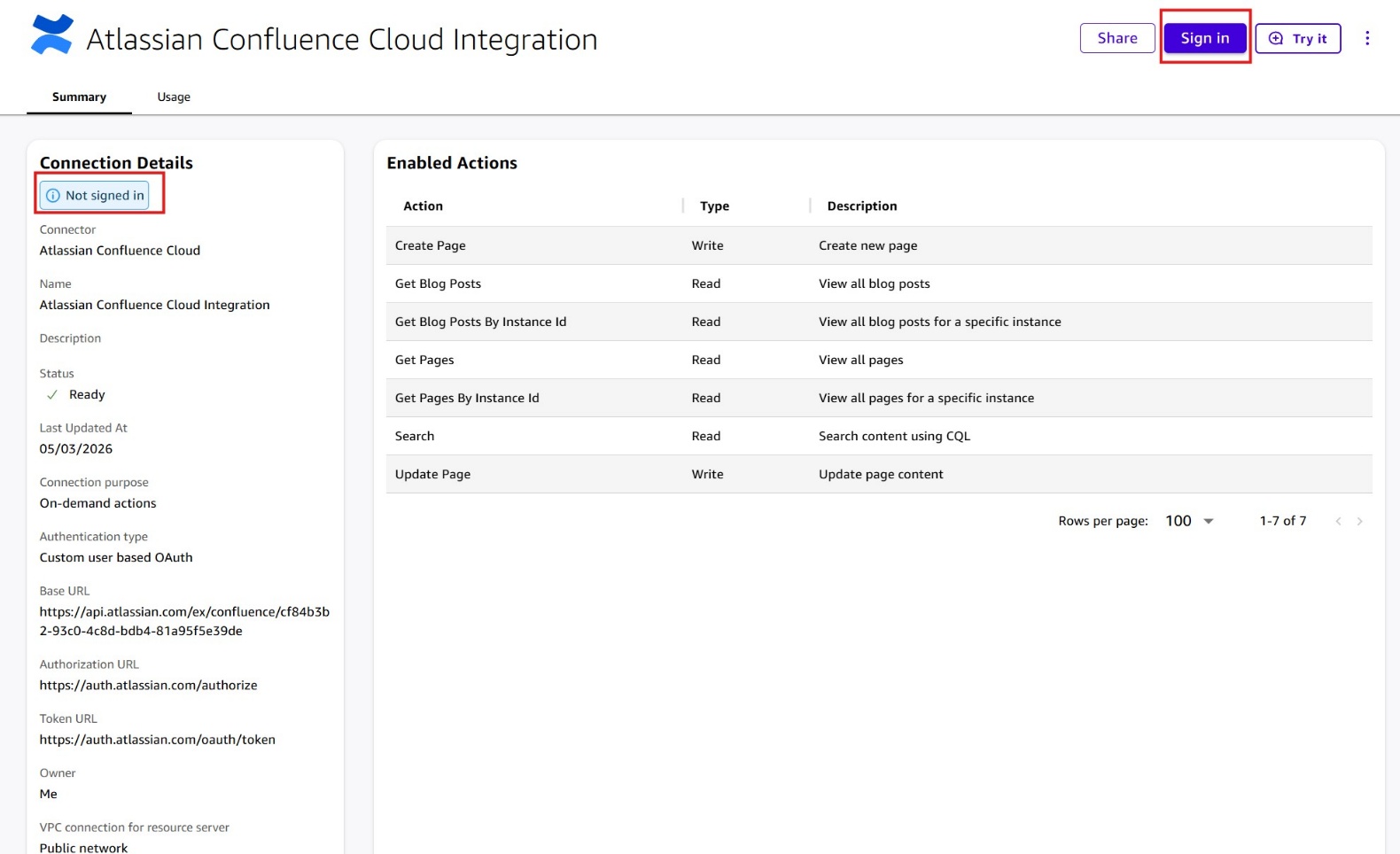This screenshot has width=1400, height=854.
Task: Go to next page arrow in pagination
Action: tap(1359, 522)
